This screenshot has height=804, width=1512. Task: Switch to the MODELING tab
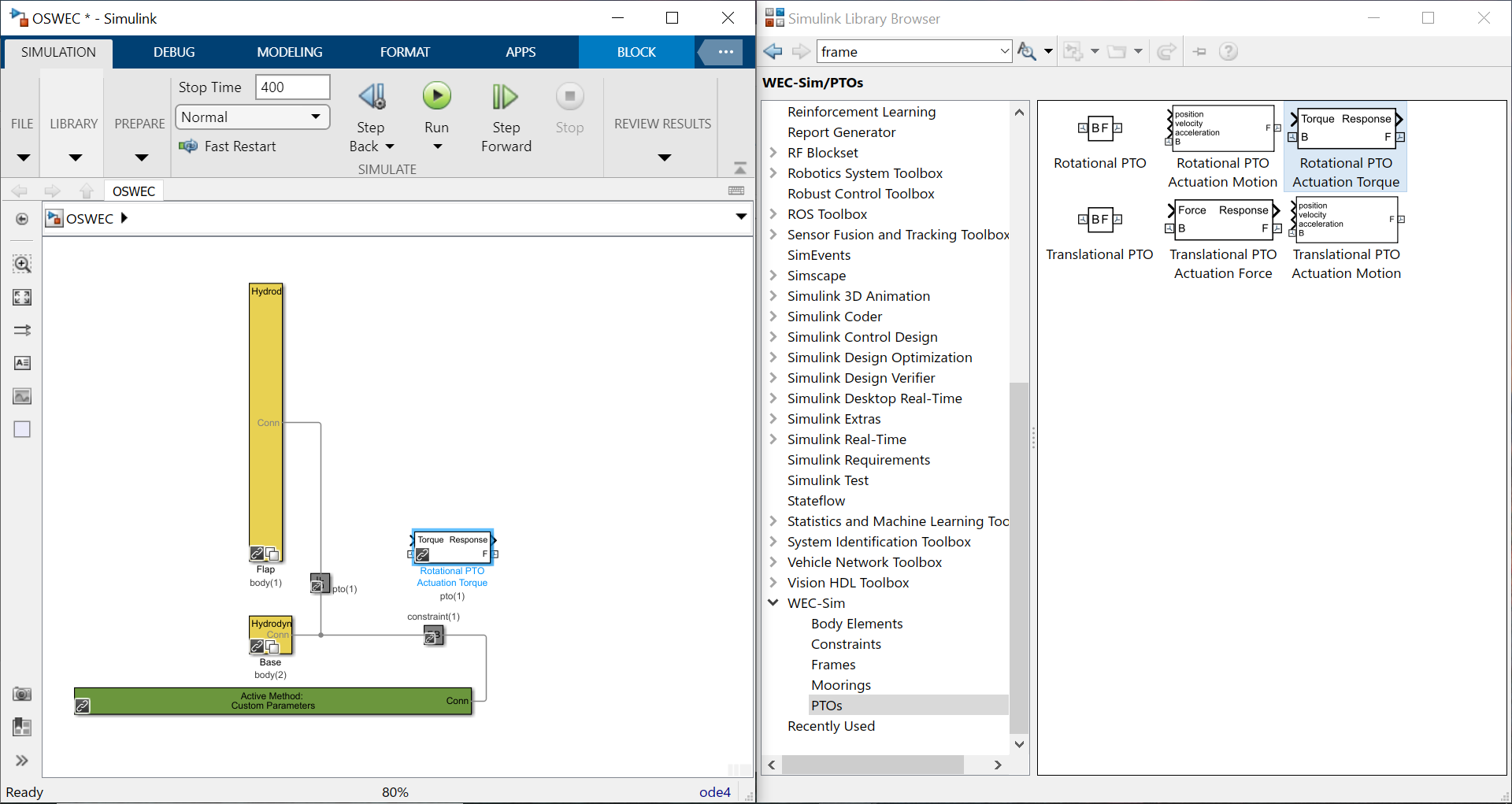[290, 52]
